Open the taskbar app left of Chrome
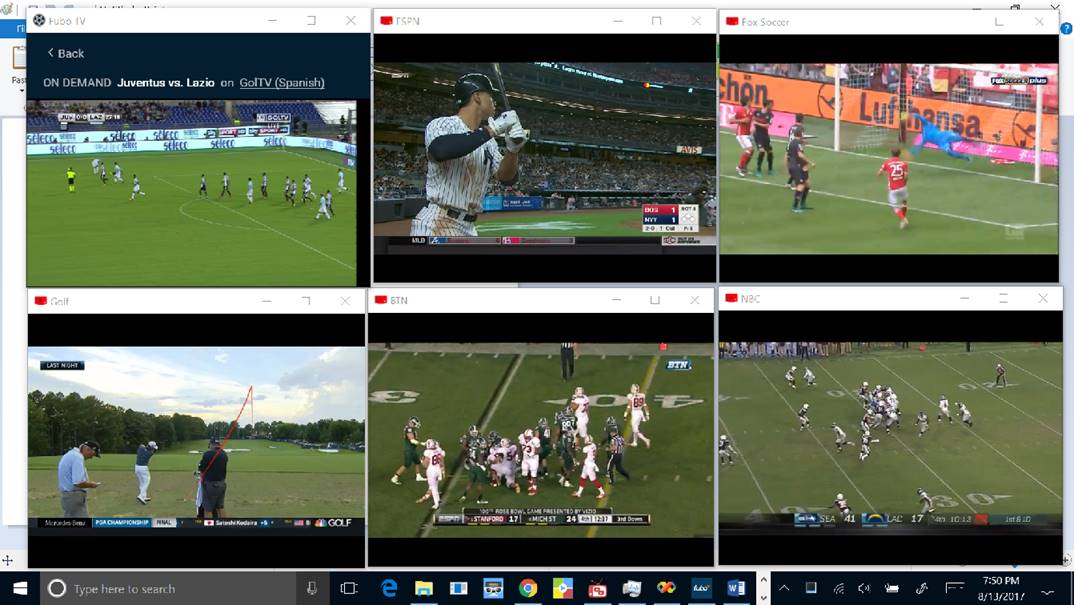This screenshot has width=1074, height=605. click(492, 589)
